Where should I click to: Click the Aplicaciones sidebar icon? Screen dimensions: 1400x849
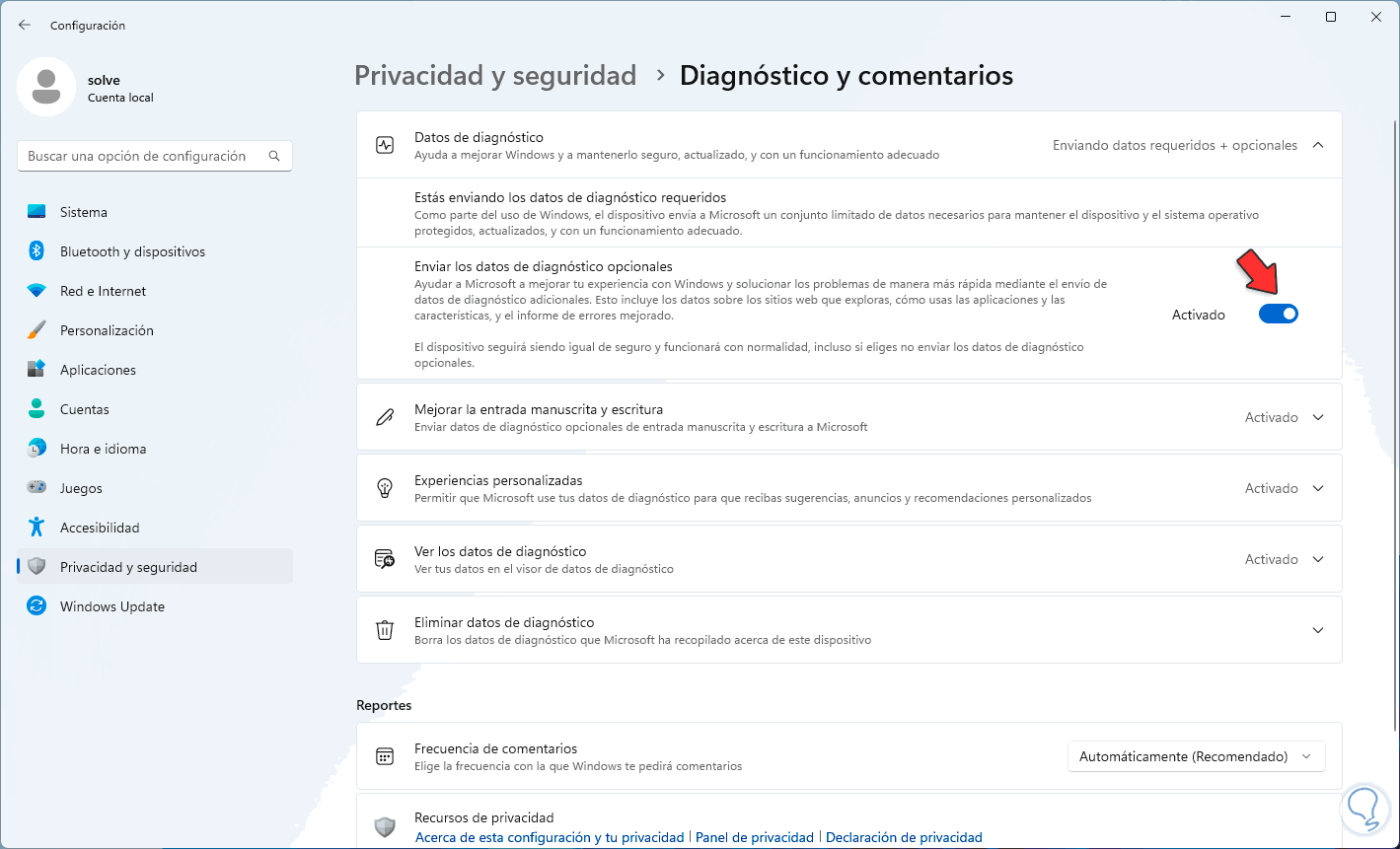tap(37, 370)
